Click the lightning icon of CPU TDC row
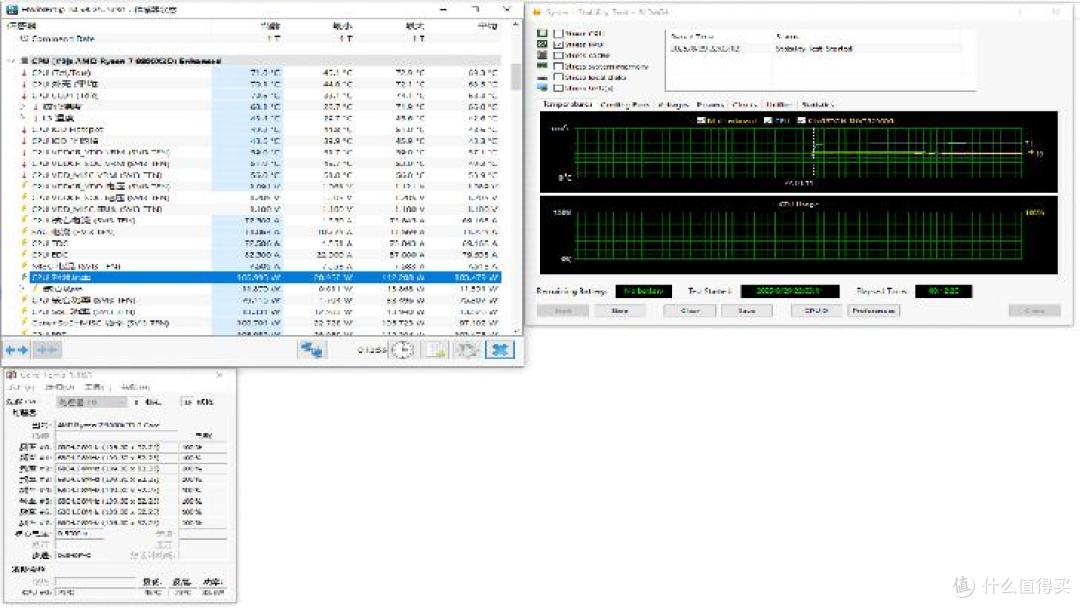Viewport: 1080px width, 608px height. tap(24, 243)
